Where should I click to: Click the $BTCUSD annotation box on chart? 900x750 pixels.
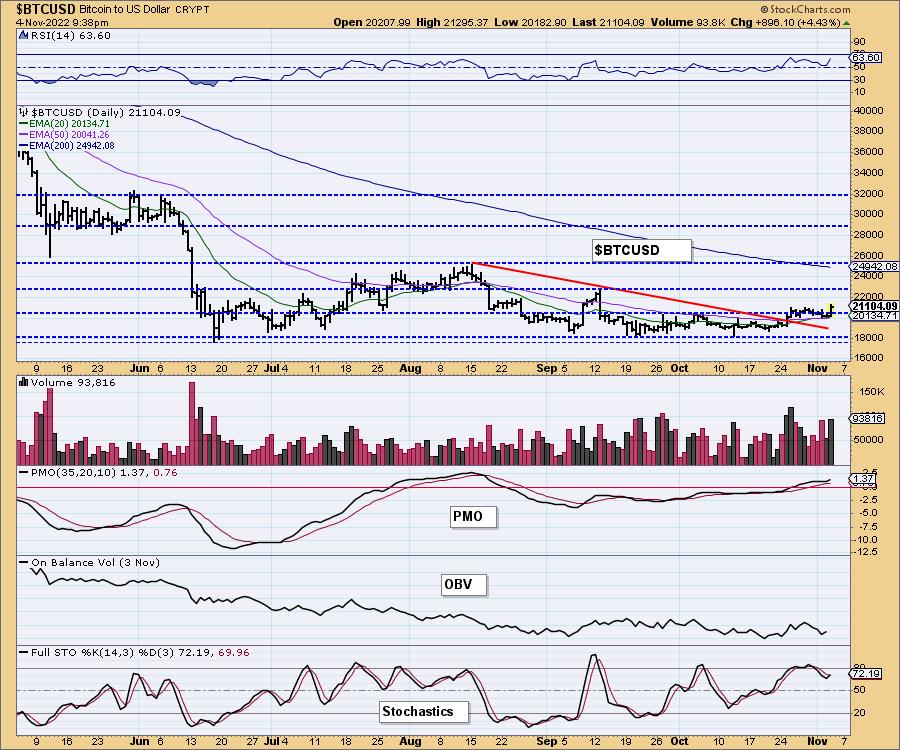coord(641,250)
